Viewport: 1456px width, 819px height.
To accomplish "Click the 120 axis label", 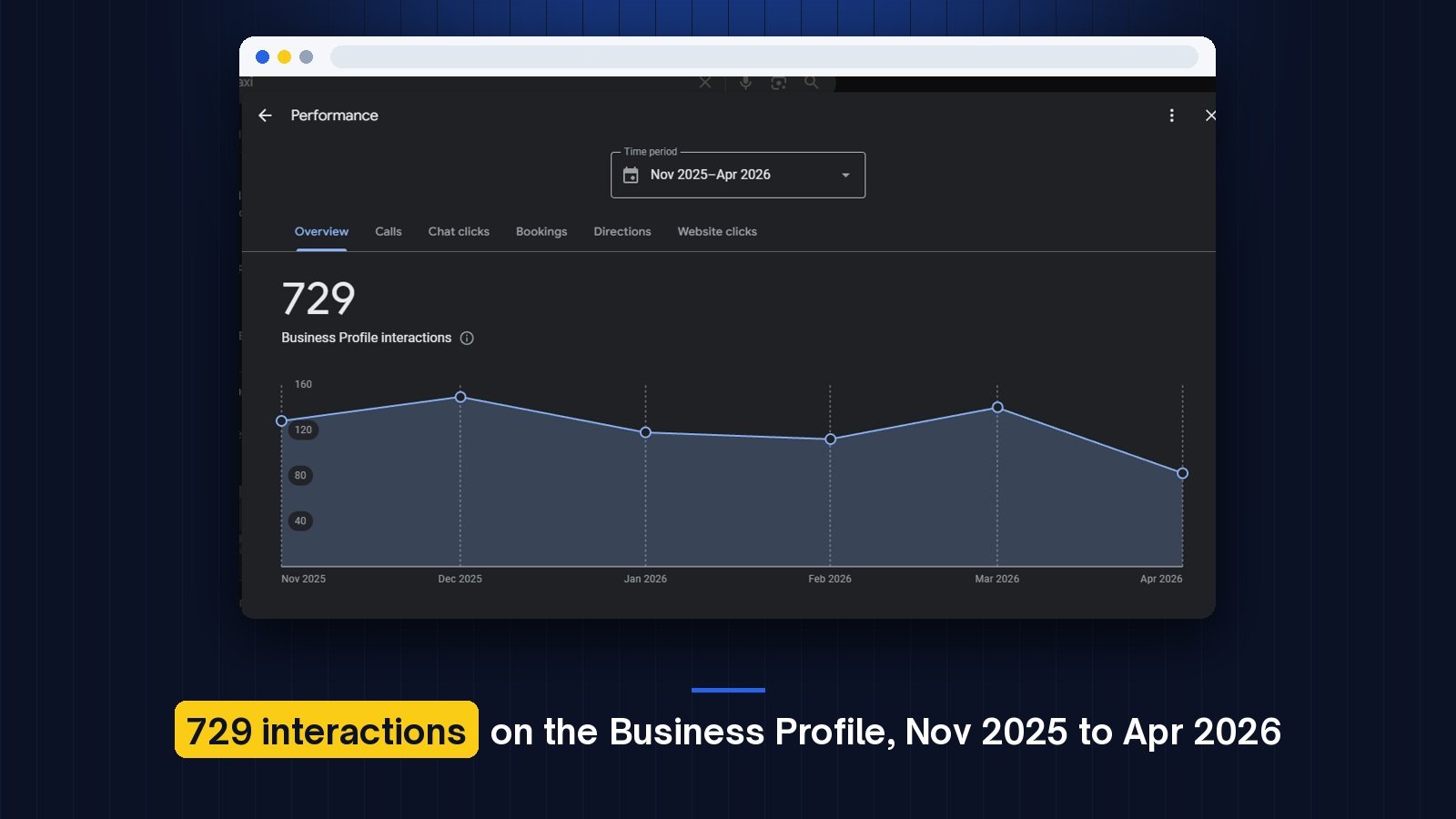I will [303, 430].
